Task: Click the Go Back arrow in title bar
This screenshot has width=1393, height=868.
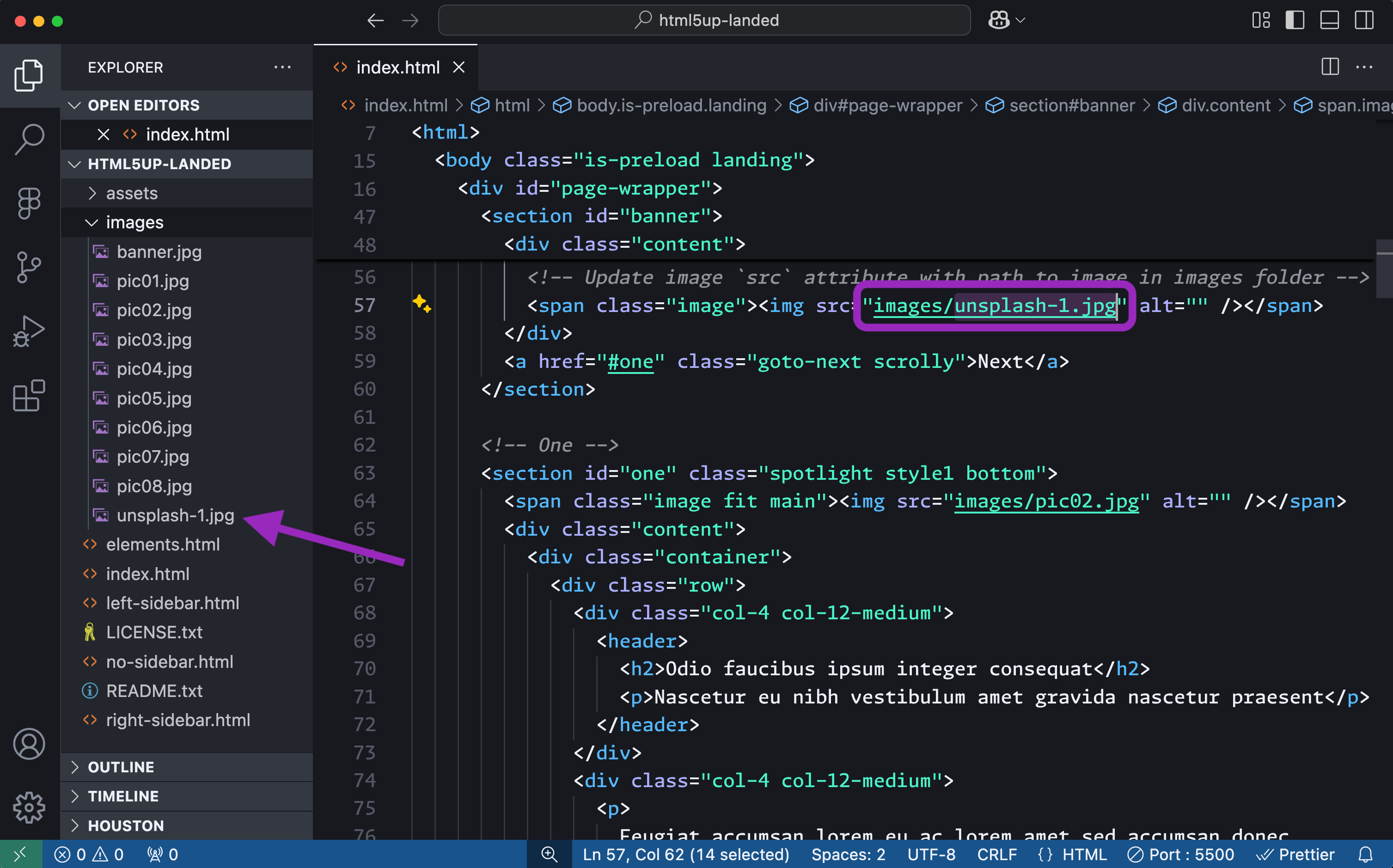Action: tap(375, 21)
